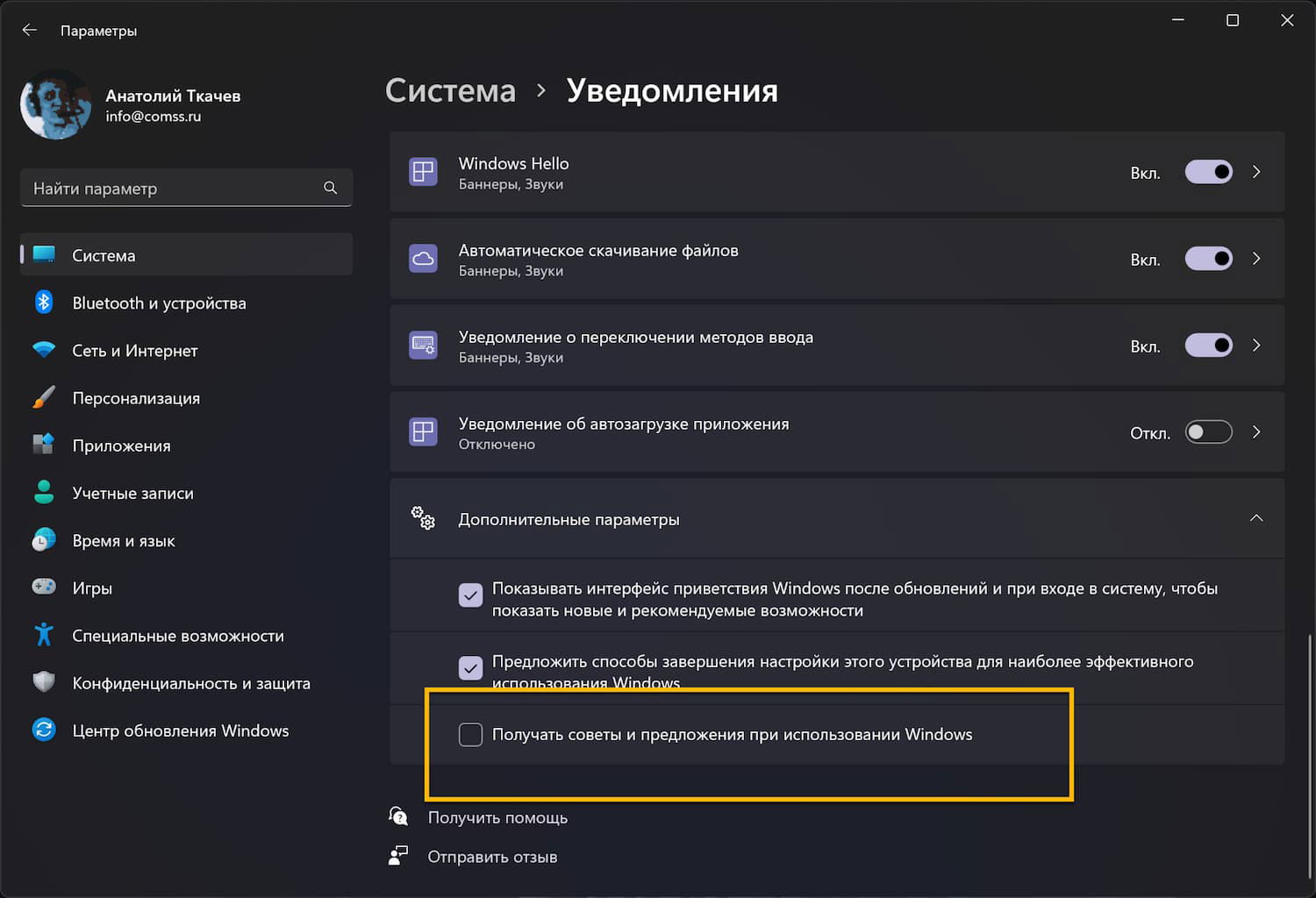Turn off Windows Hello notifications toggle
The image size is (1316, 898).
coord(1208,172)
